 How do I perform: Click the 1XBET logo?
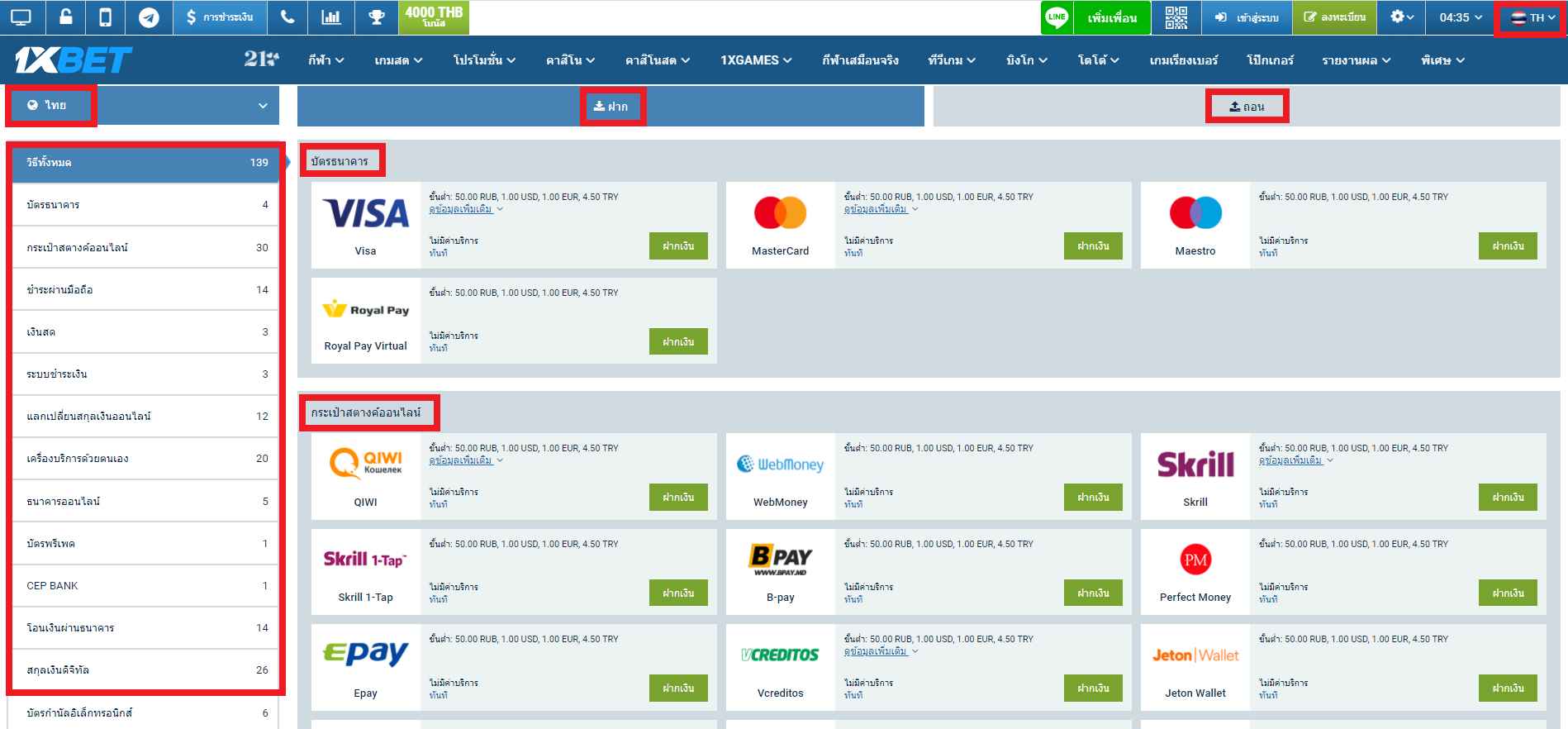(74, 60)
